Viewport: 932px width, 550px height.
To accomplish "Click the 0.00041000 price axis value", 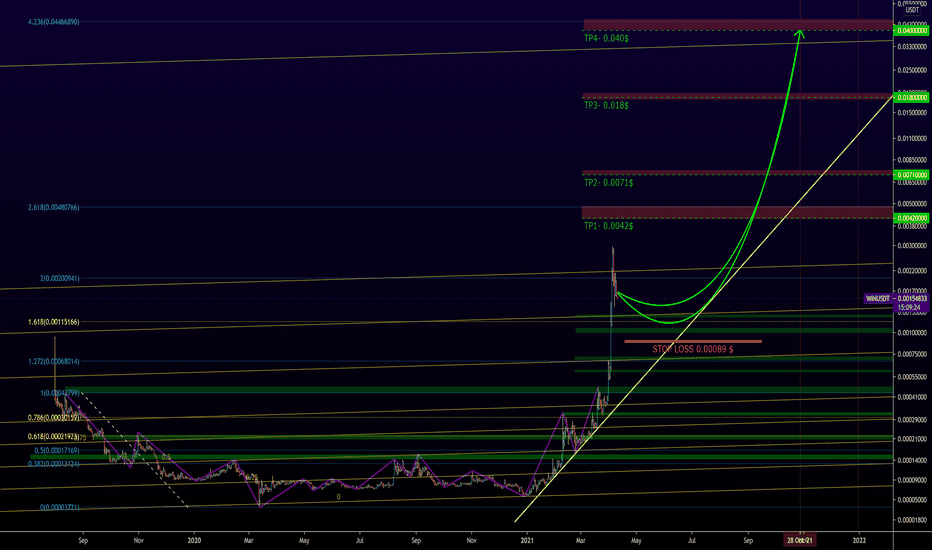I will click(912, 397).
